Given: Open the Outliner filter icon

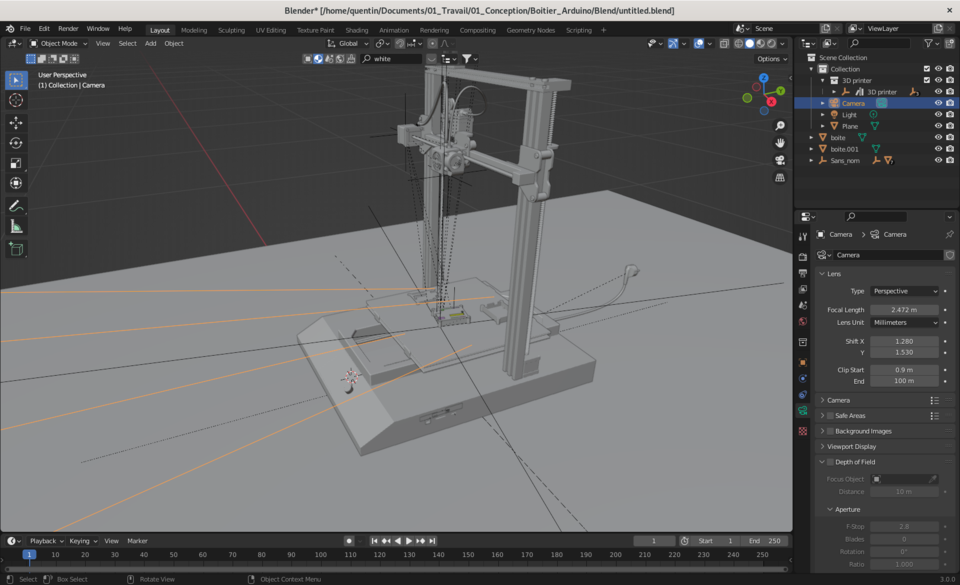Looking at the screenshot, I should click(930, 45).
